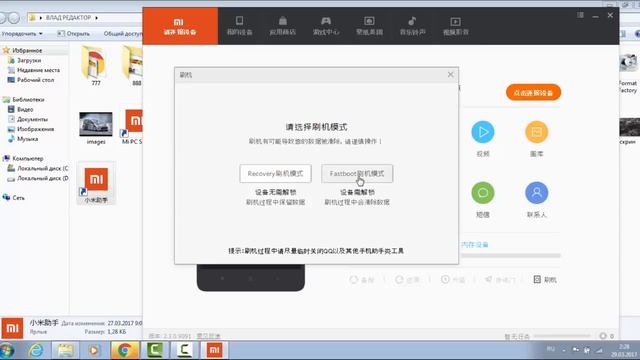Click Explorer back navigation button
This screenshot has width=640, height=360.
point(3,18)
